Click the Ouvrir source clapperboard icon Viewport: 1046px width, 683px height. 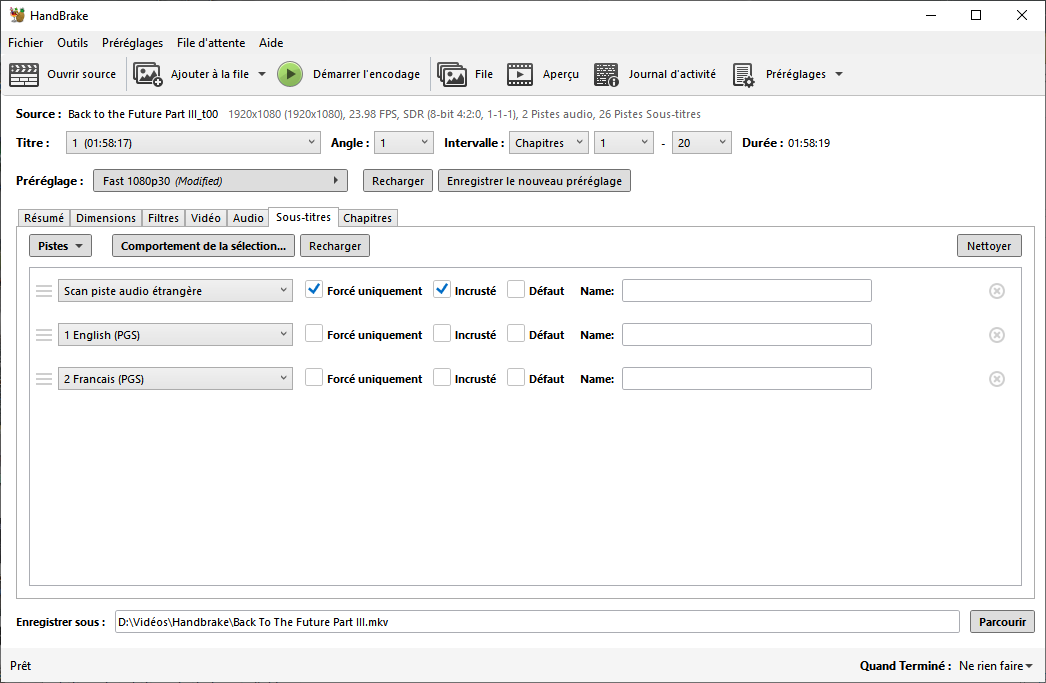pyautogui.click(x=24, y=75)
